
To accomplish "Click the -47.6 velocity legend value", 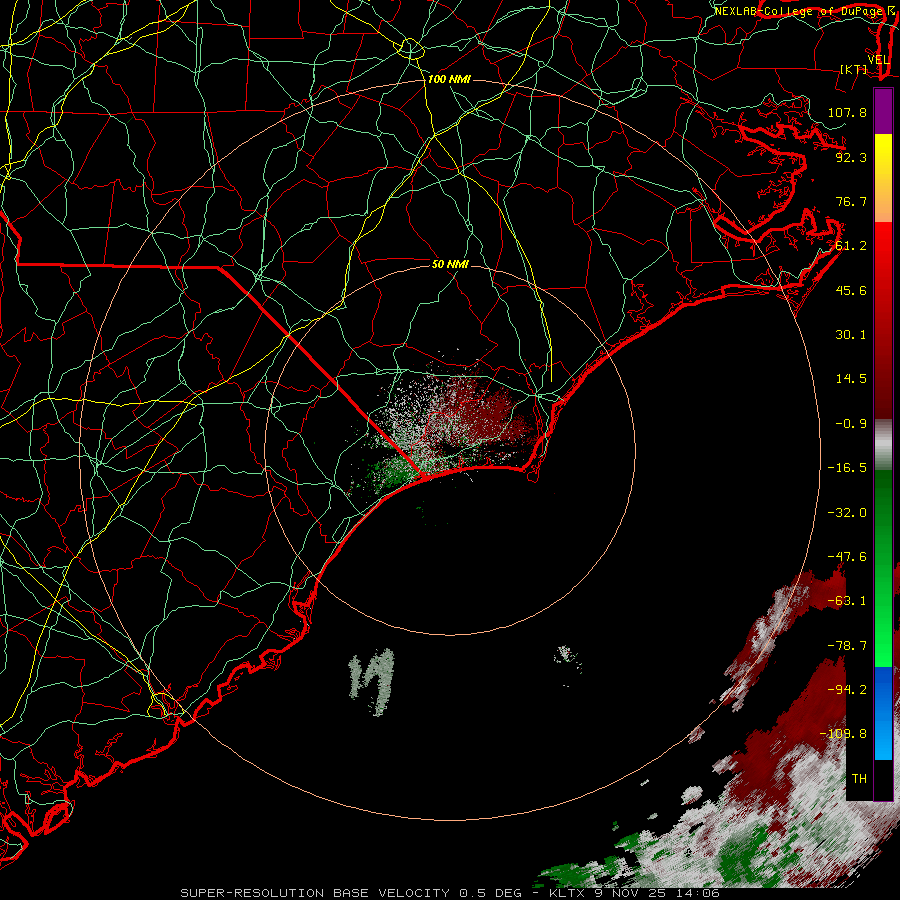I will coord(847,557).
